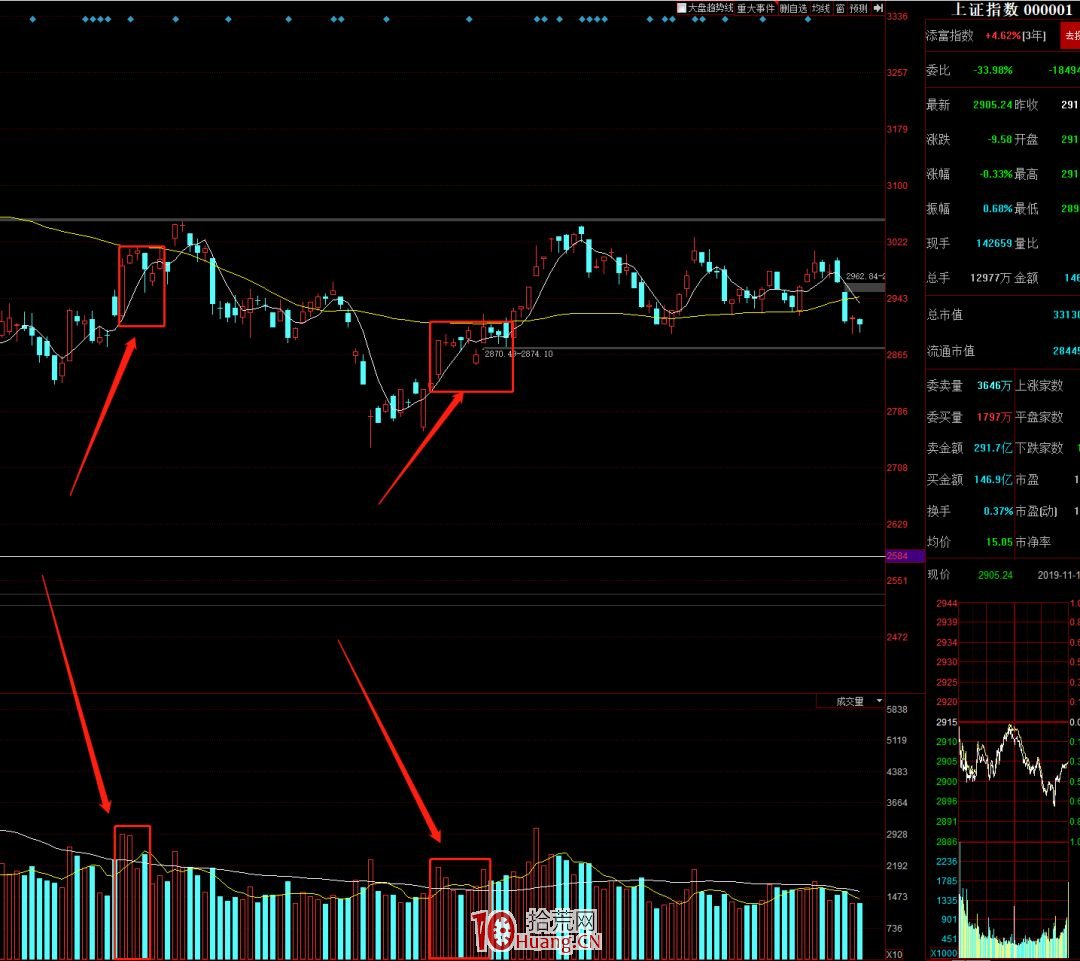Click the 卖金额 value 291.7亿
The height and width of the screenshot is (961, 1080).
pyautogui.click(x=993, y=448)
